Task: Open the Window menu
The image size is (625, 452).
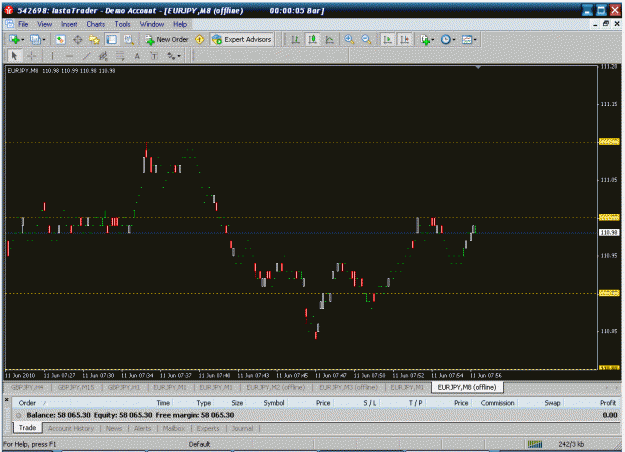Action: pos(152,24)
